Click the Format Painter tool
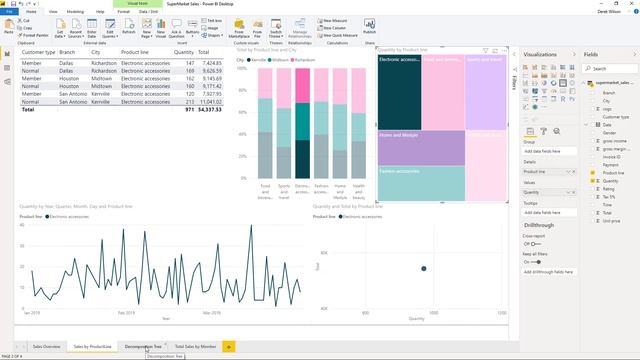Image resolution: width=640 pixels, height=360 pixels. [33, 36]
